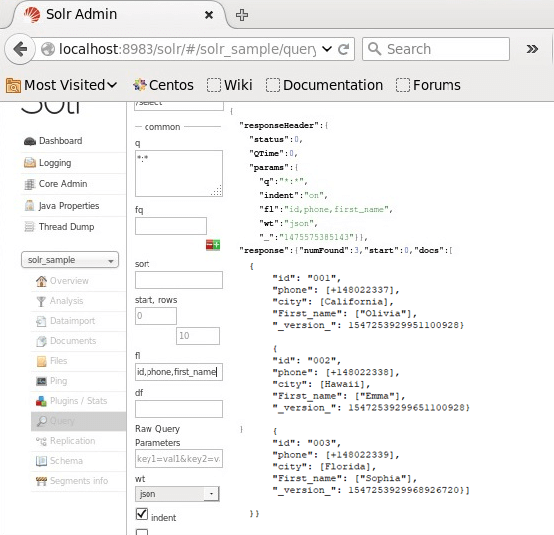Go to the Overview page link
554x535 pixels.
click(x=69, y=281)
